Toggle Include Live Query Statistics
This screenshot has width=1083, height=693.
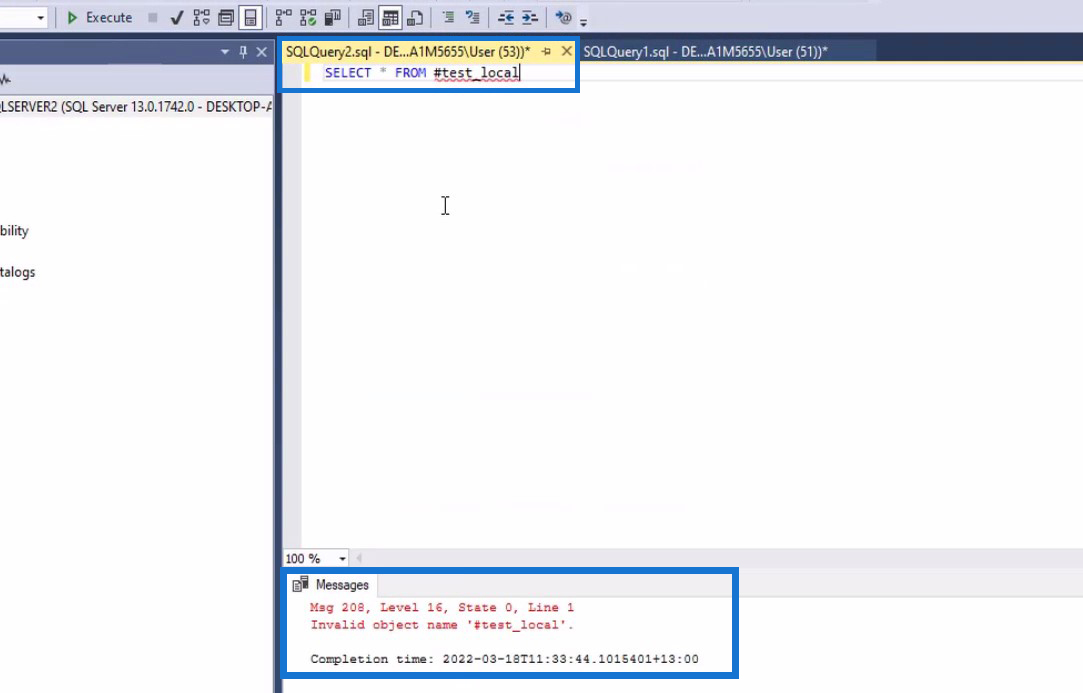308,17
